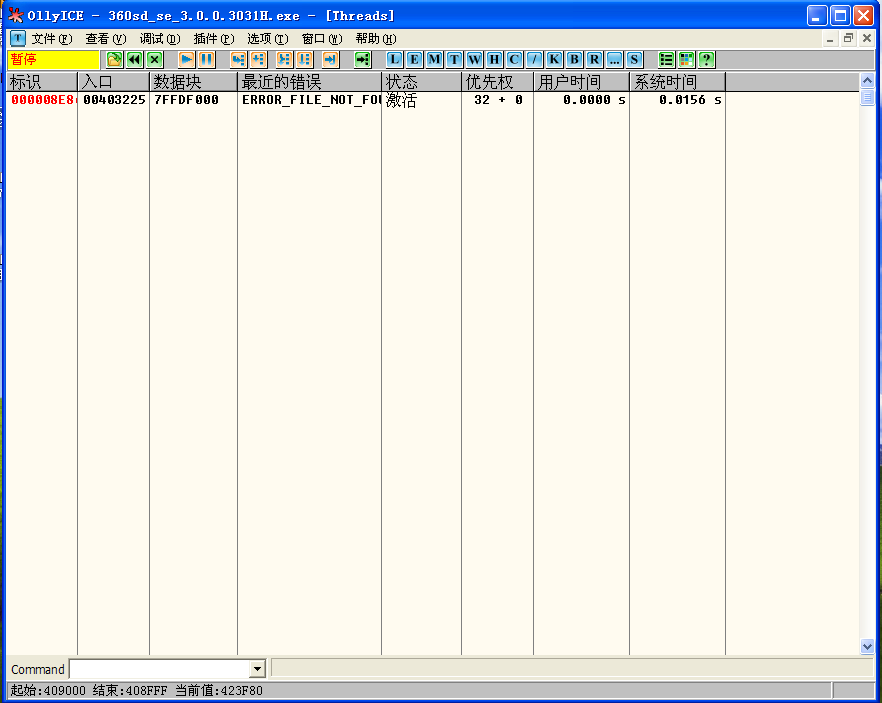Viewport: 882px width, 703px height.
Task: Click the Step into toolbar icon
Action: click(x=238, y=60)
